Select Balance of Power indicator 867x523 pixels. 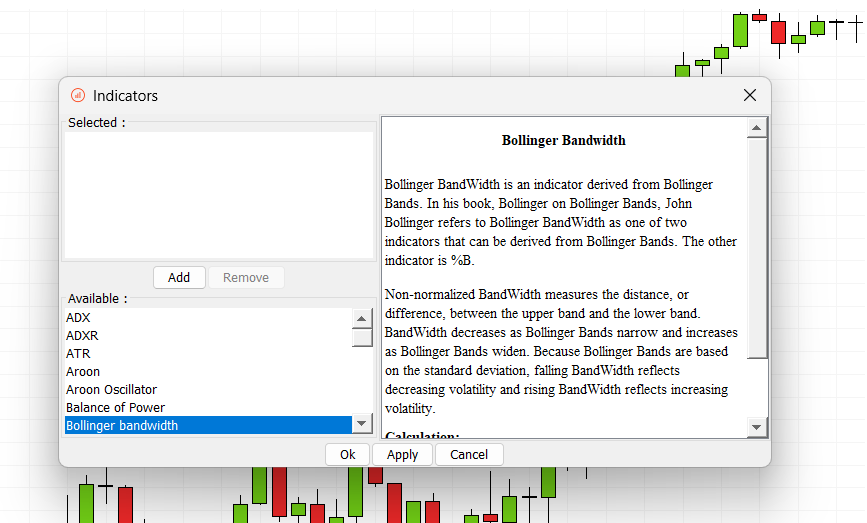point(208,407)
